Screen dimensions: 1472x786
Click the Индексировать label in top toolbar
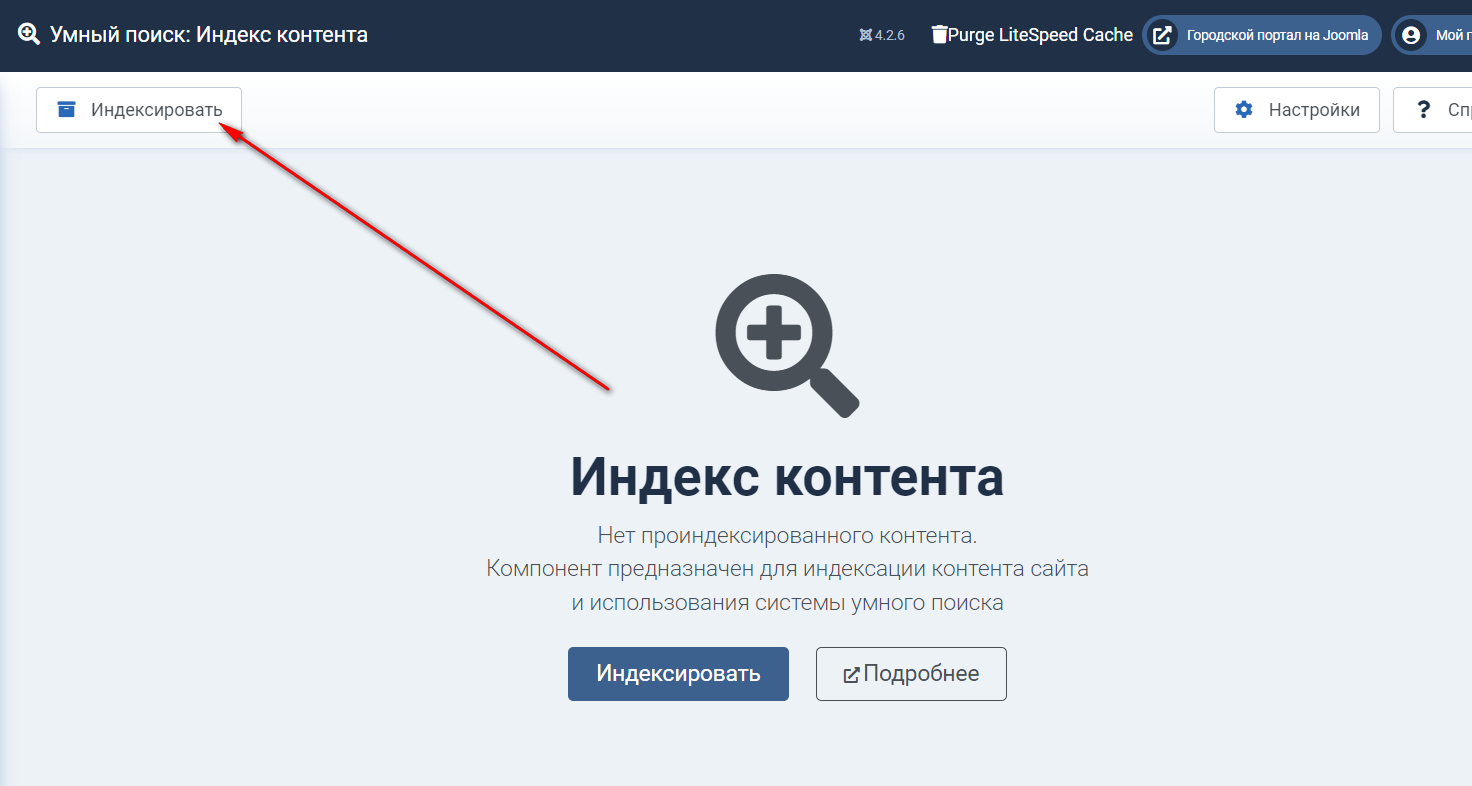click(x=157, y=110)
